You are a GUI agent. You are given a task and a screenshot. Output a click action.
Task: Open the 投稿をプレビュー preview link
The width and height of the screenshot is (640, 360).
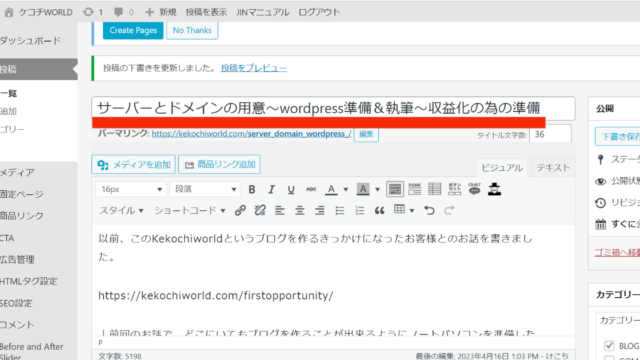pos(254,68)
